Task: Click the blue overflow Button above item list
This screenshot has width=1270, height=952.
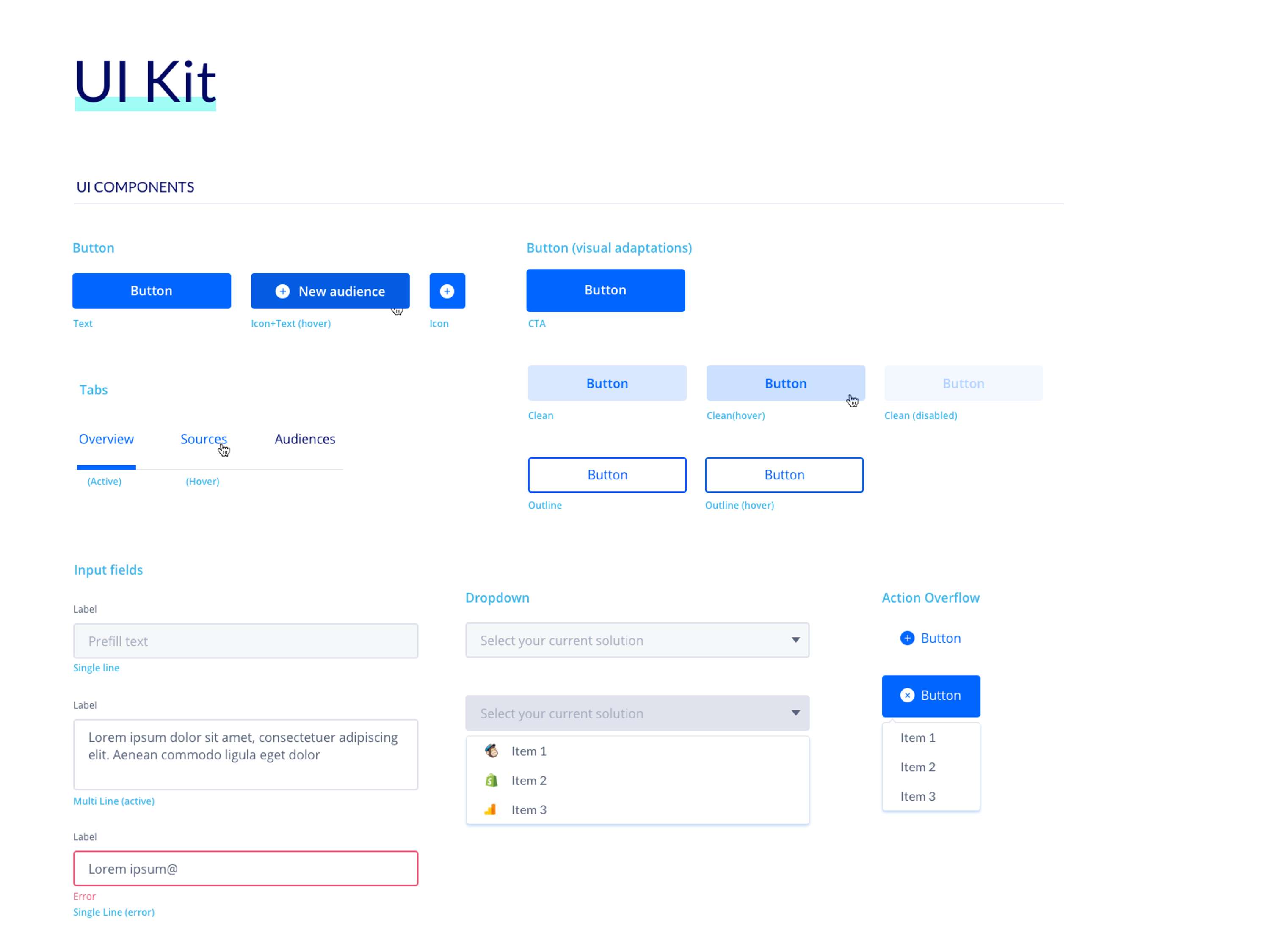Action: [x=930, y=696]
